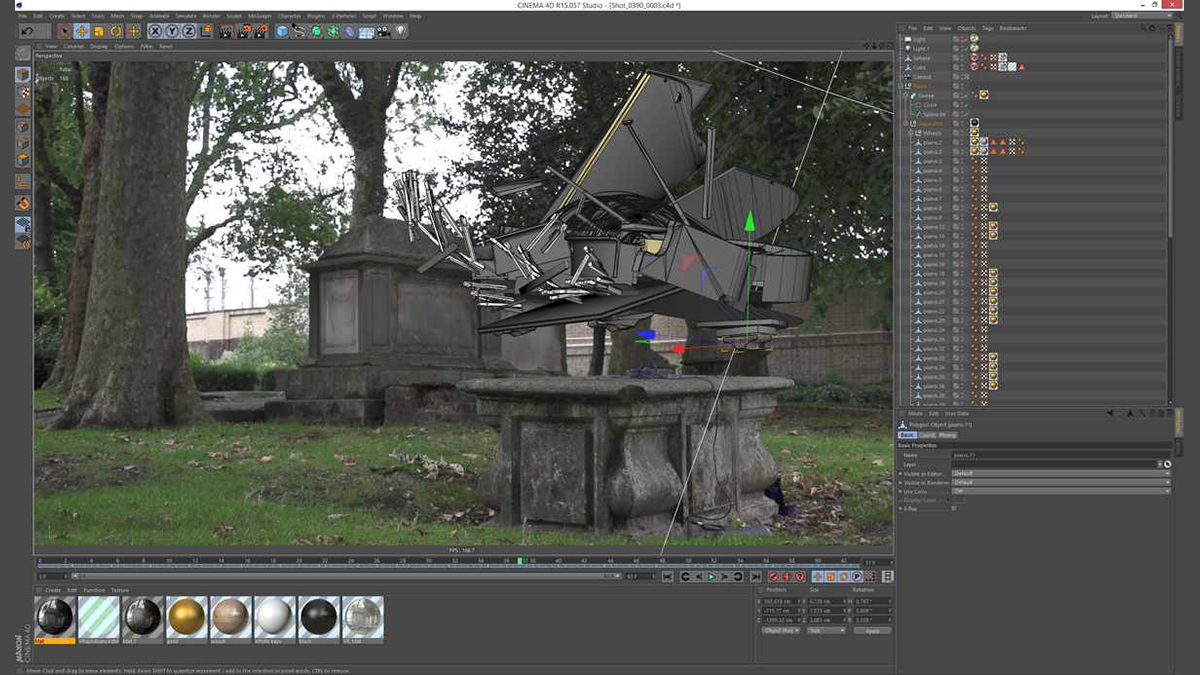The image size is (1200, 675).
Task: Toggle the X-Ray checkbox
Action: (x=954, y=508)
